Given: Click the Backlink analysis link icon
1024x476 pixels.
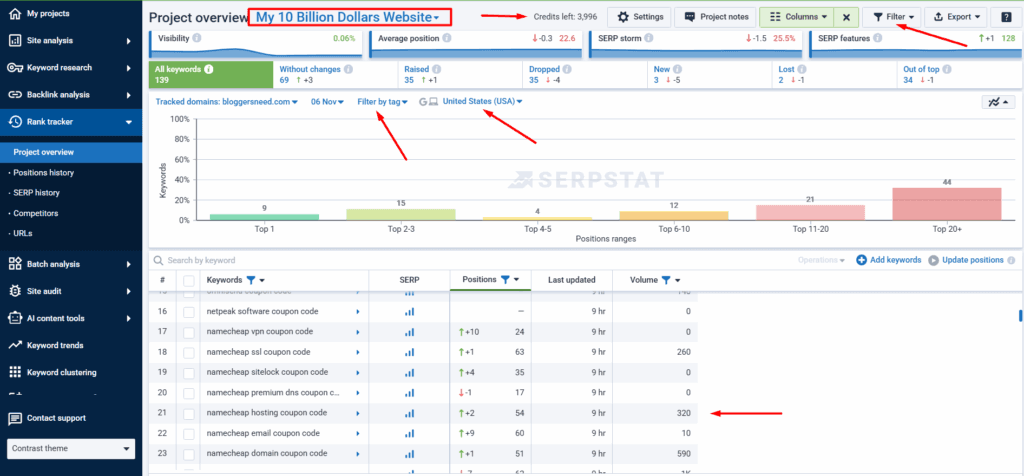Looking at the screenshot, I should (15, 95).
